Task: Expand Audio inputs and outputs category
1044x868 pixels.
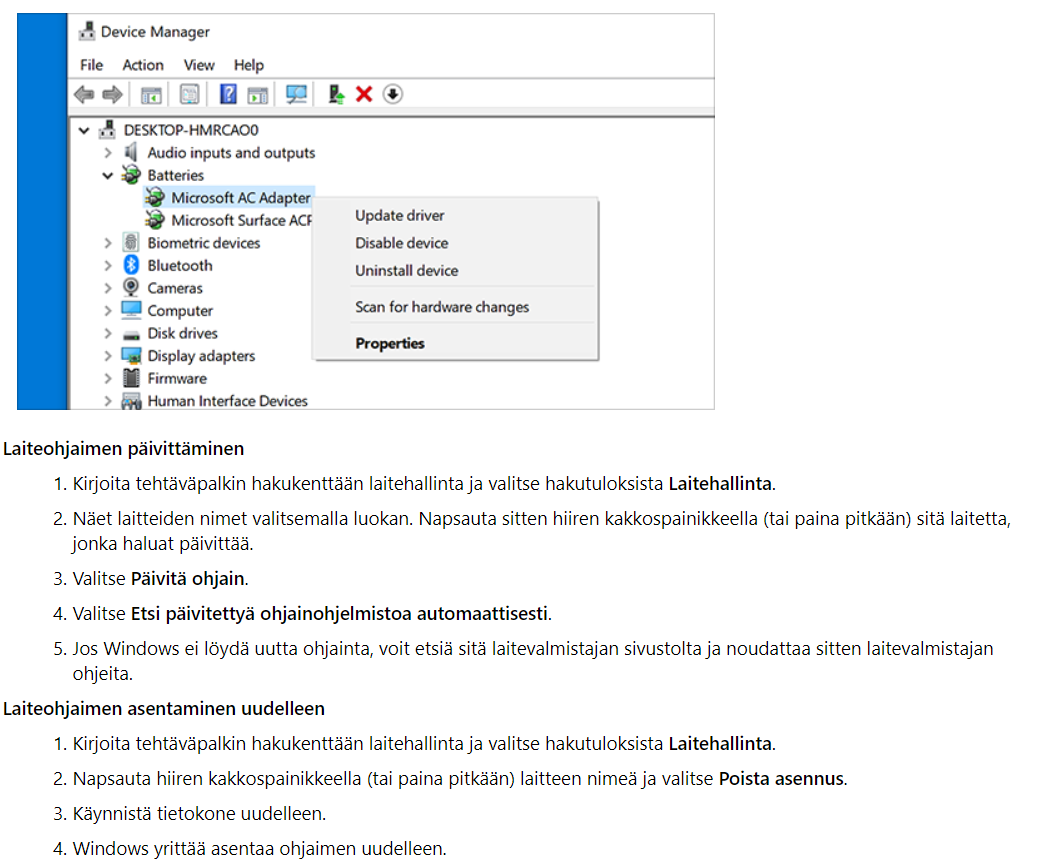Action: pyautogui.click(x=108, y=153)
